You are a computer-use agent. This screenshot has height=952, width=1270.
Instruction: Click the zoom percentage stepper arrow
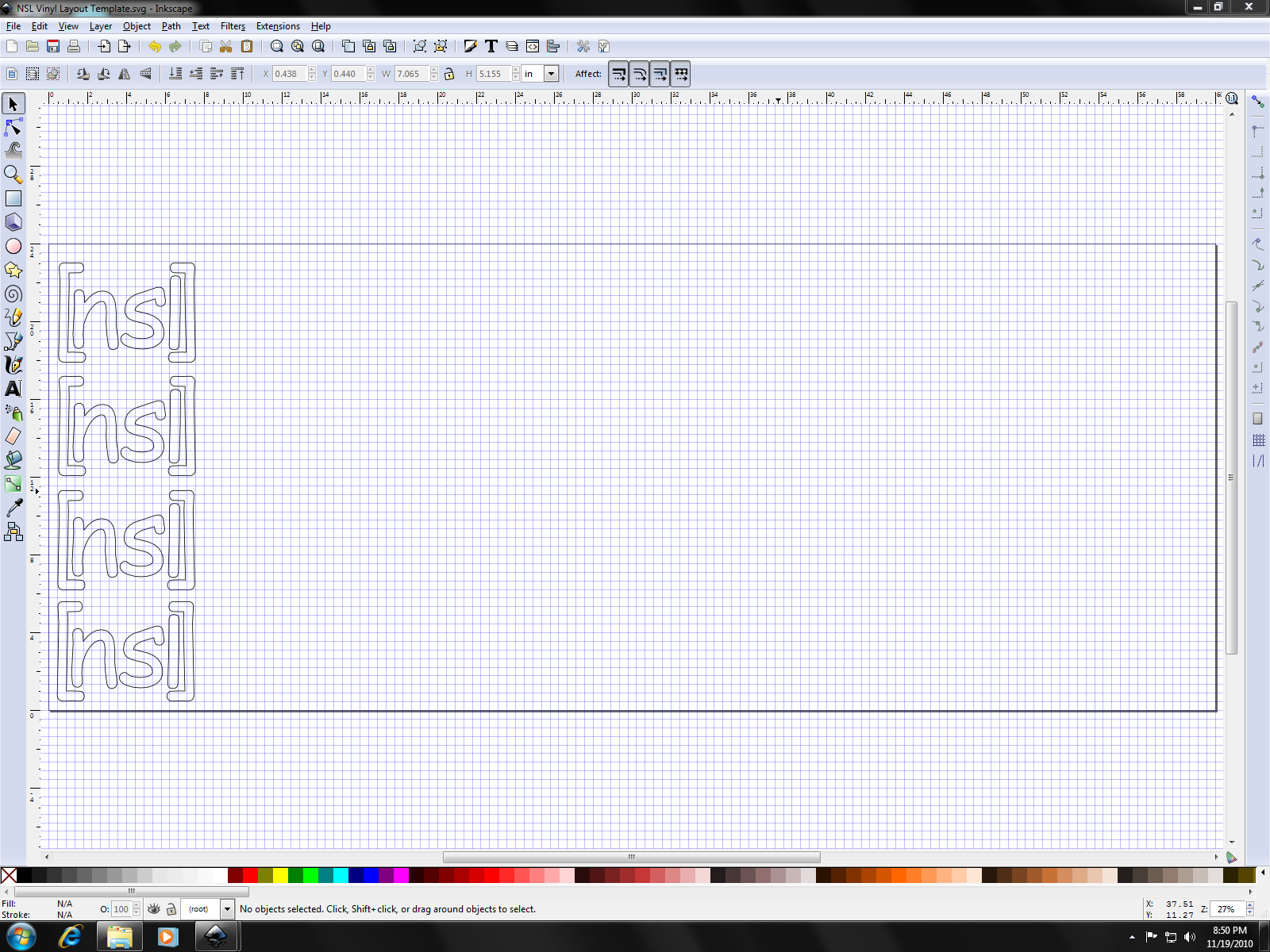point(1250,906)
